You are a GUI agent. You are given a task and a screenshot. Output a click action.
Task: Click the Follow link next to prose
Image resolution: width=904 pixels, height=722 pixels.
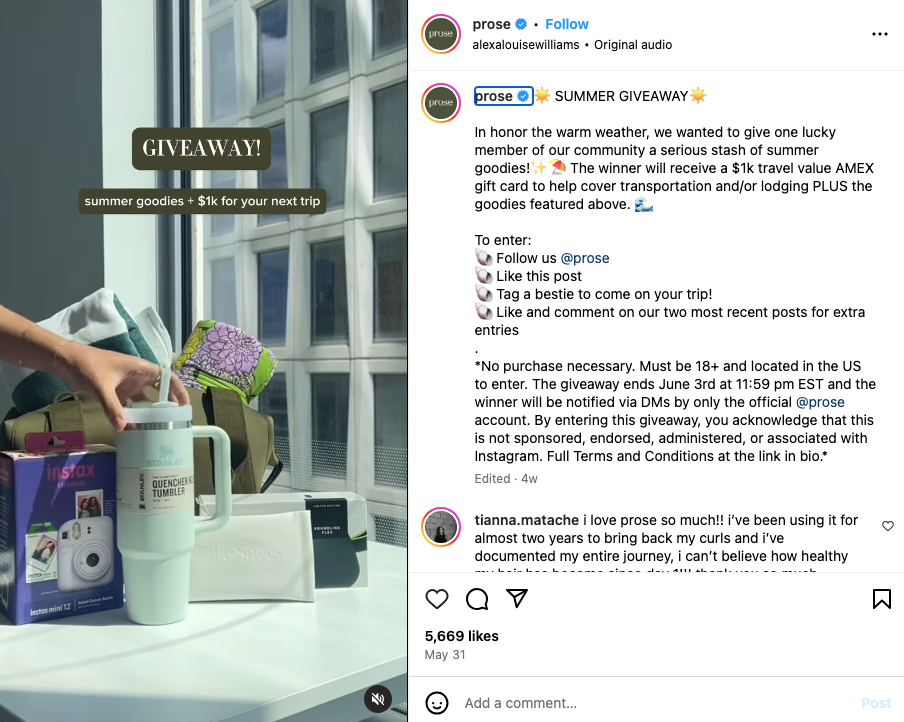tap(567, 24)
